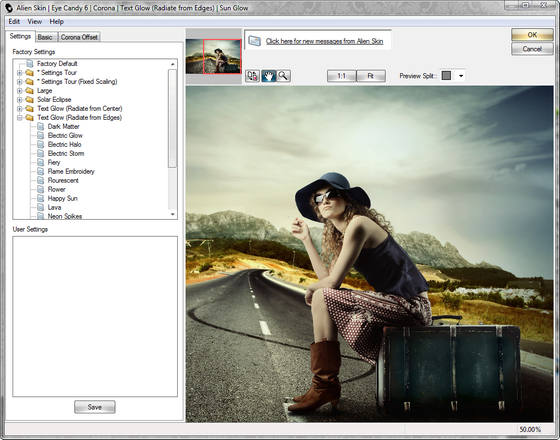560x440 pixels.
Task: Click the Alien Skin messages envelope icon
Action: (255, 41)
